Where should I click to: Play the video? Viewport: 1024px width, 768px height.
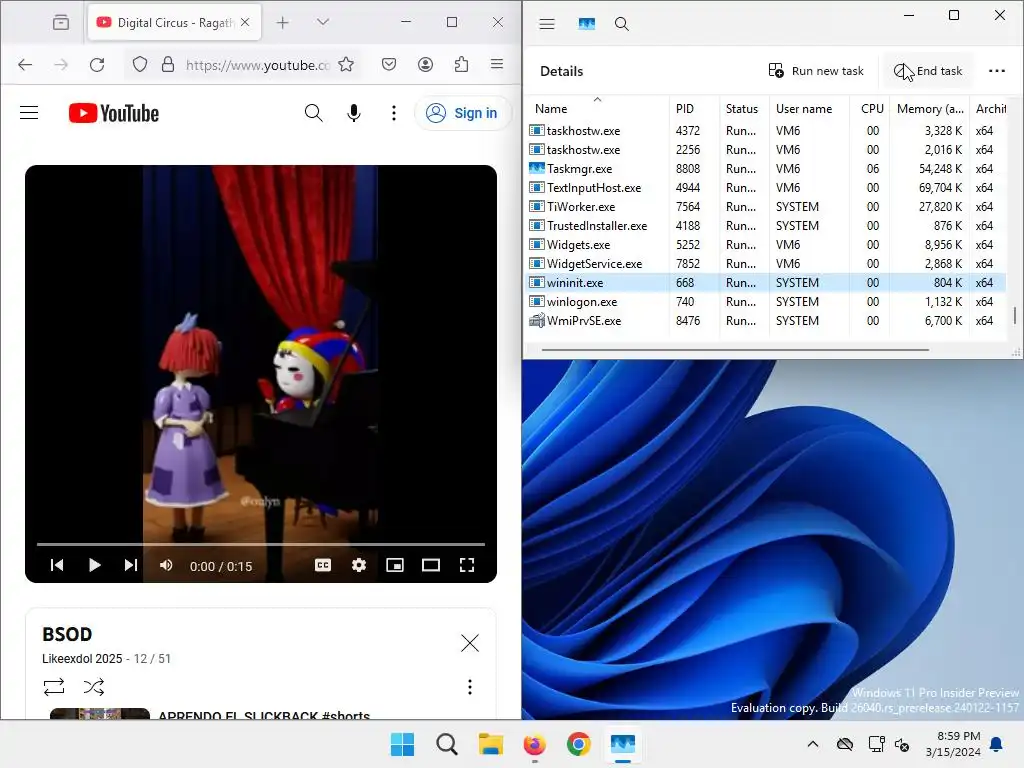[x=94, y=565]
